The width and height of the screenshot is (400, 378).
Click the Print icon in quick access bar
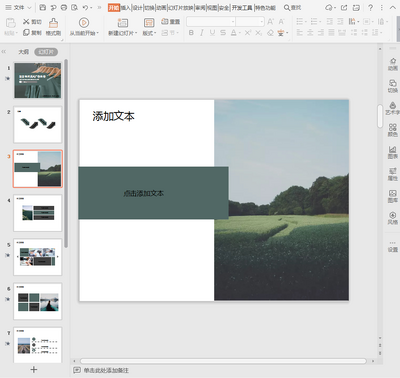64,7
